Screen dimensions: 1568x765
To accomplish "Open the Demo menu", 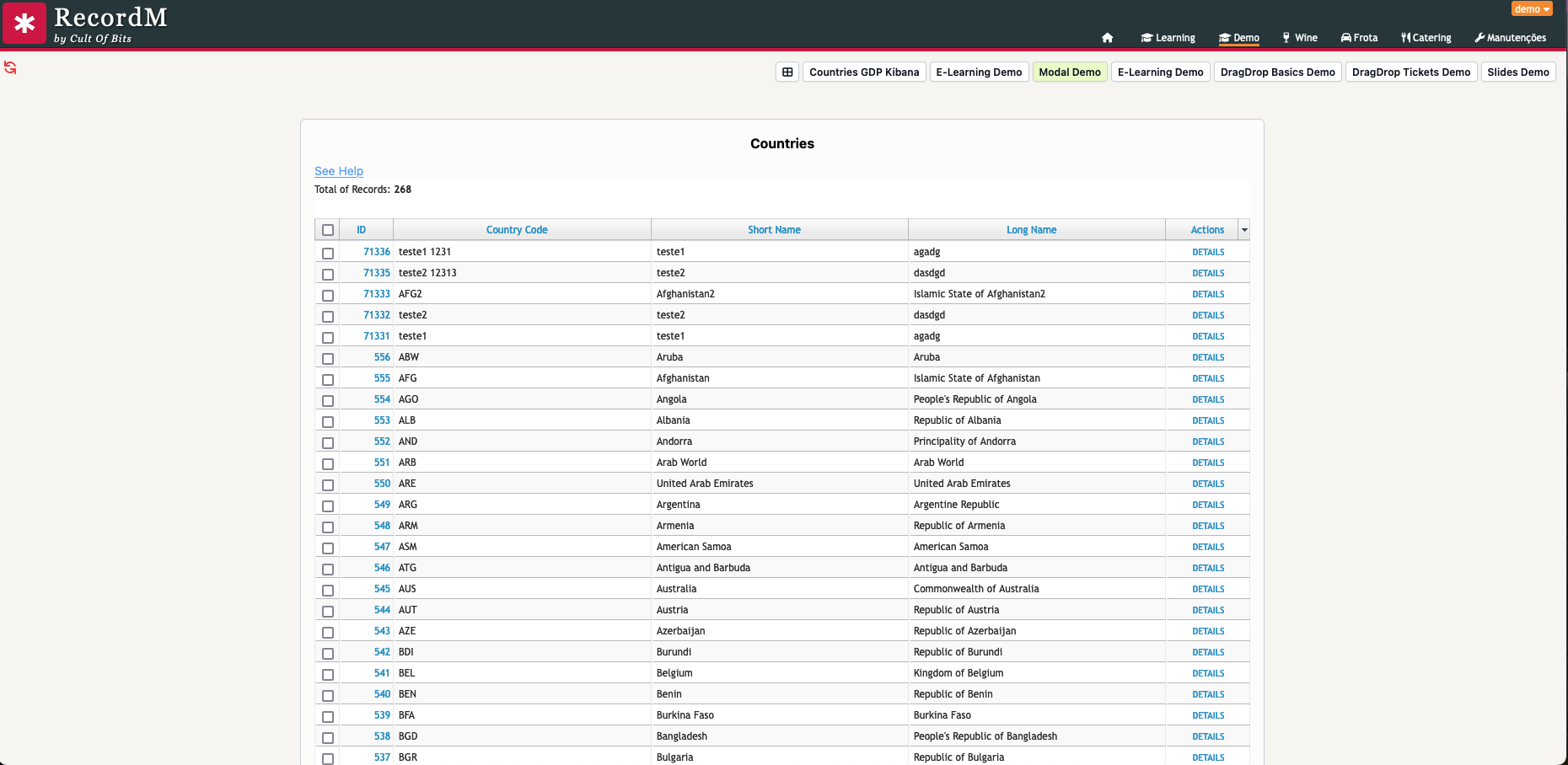I will [1238, 38].
